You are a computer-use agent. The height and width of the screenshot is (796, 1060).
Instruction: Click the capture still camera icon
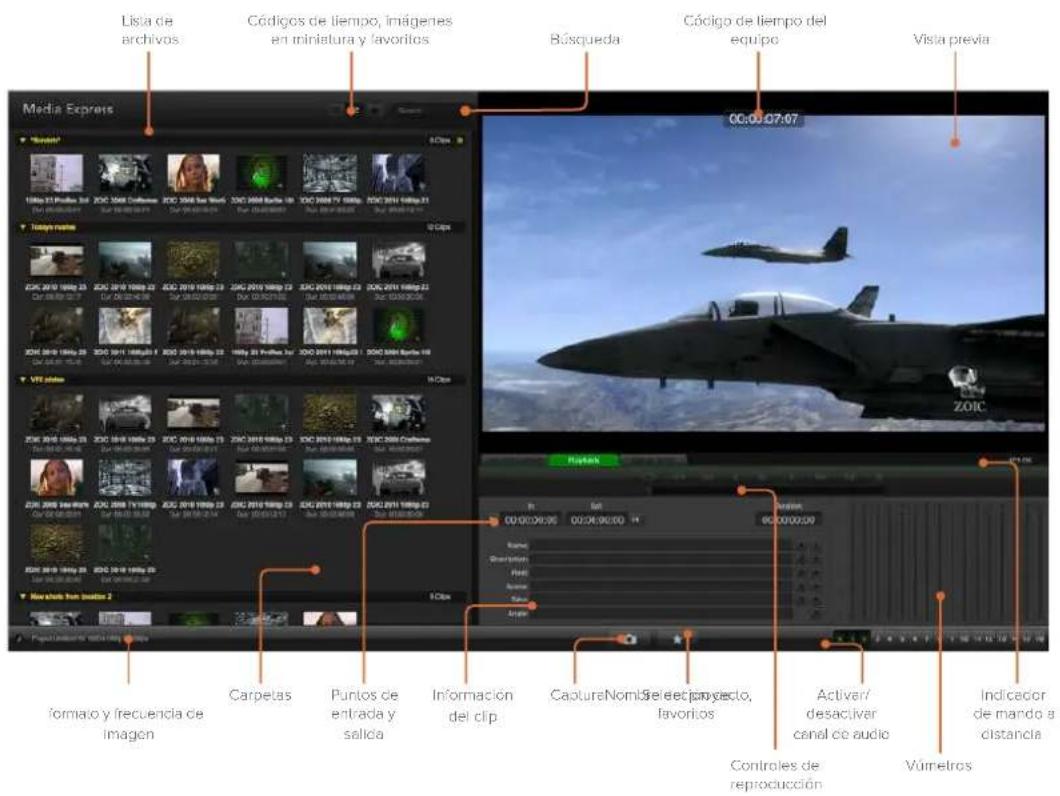click(x=630, y=639)
